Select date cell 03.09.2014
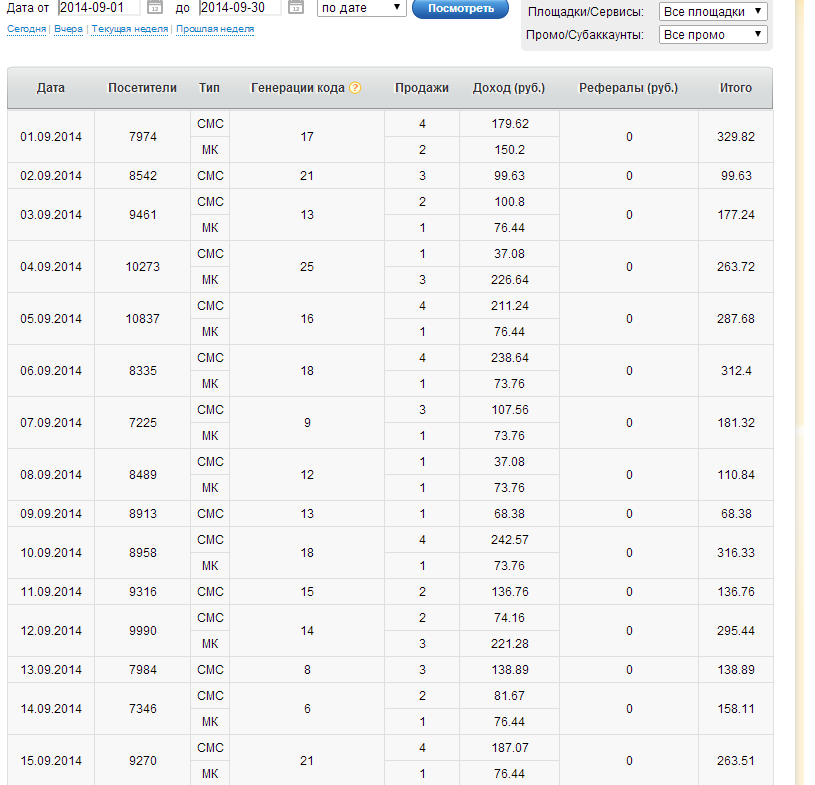 (x=51, y=215)
